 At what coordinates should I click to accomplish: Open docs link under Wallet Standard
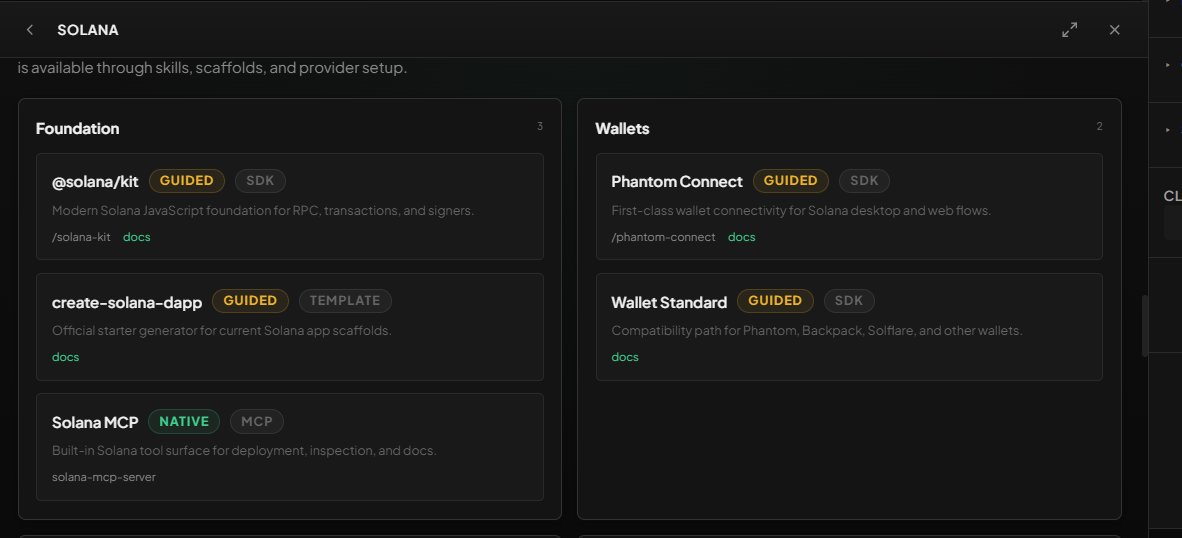(625, 356)
